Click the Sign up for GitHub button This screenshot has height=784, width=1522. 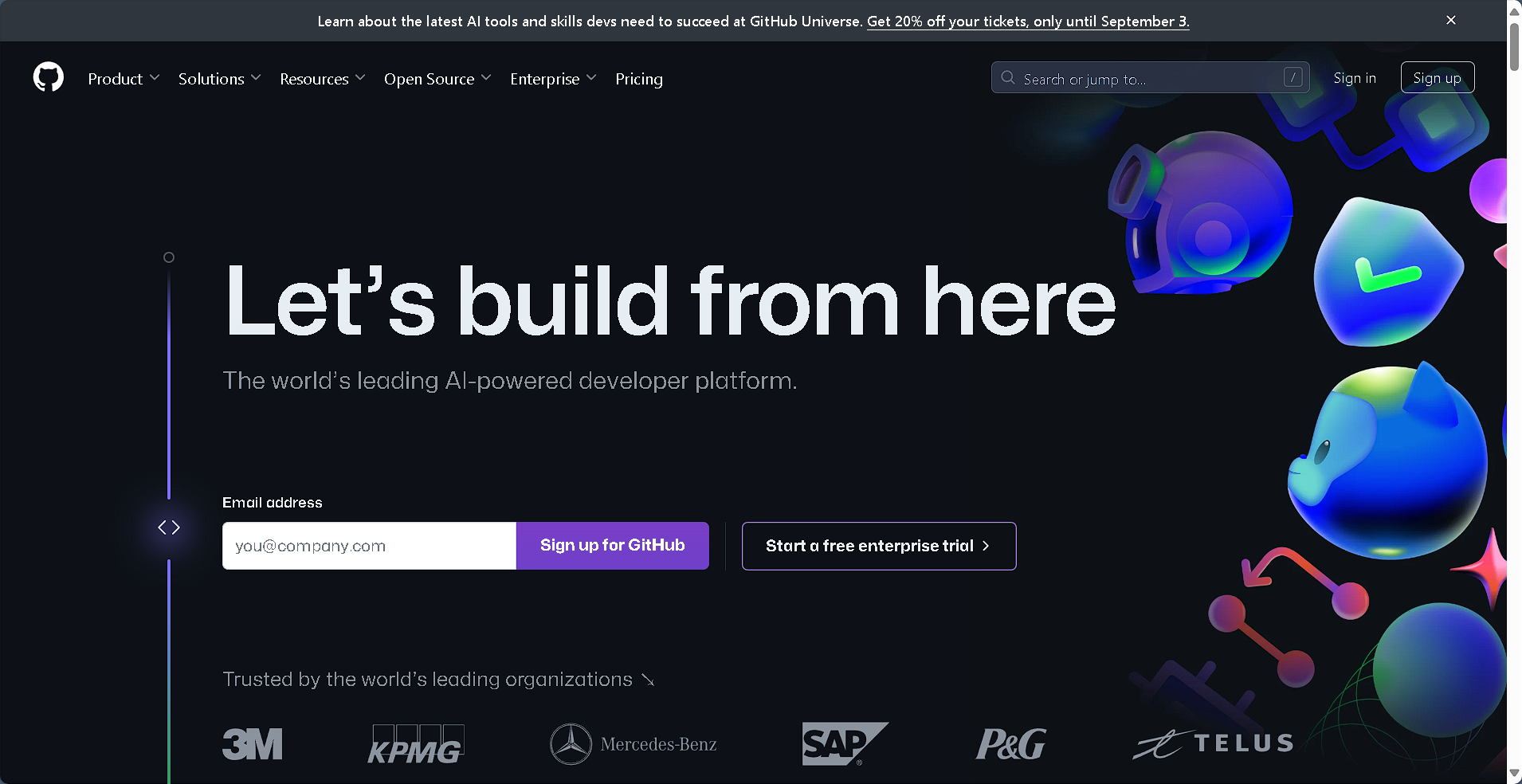(x=613, y=546)
